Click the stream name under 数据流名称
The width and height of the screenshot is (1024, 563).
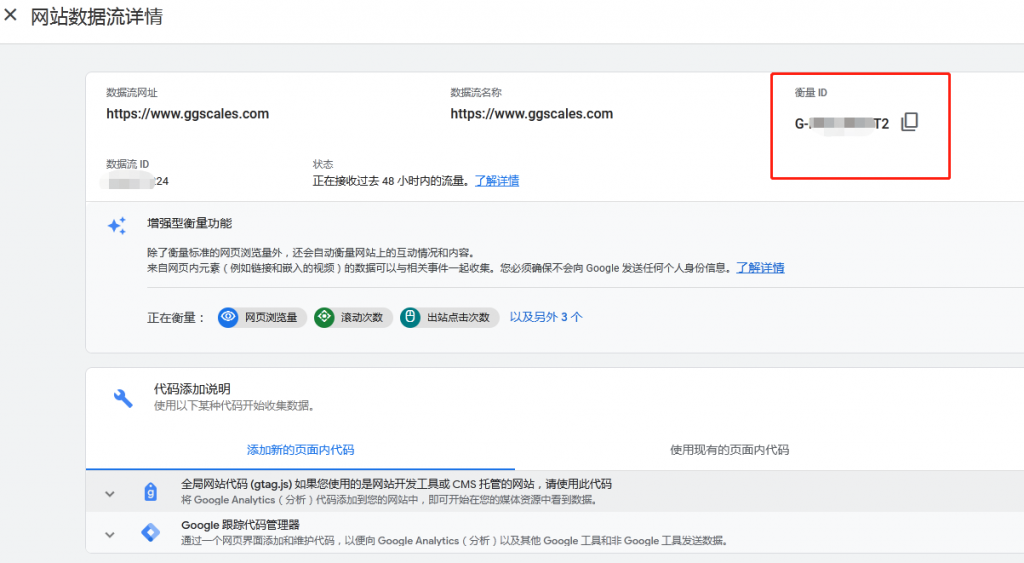click(532, 114)
